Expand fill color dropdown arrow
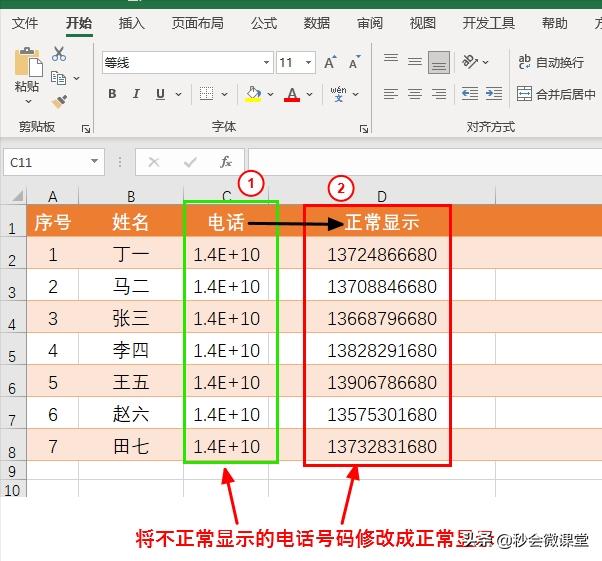The height and width of the screenshot is (561, 602). tap(270, 94)
